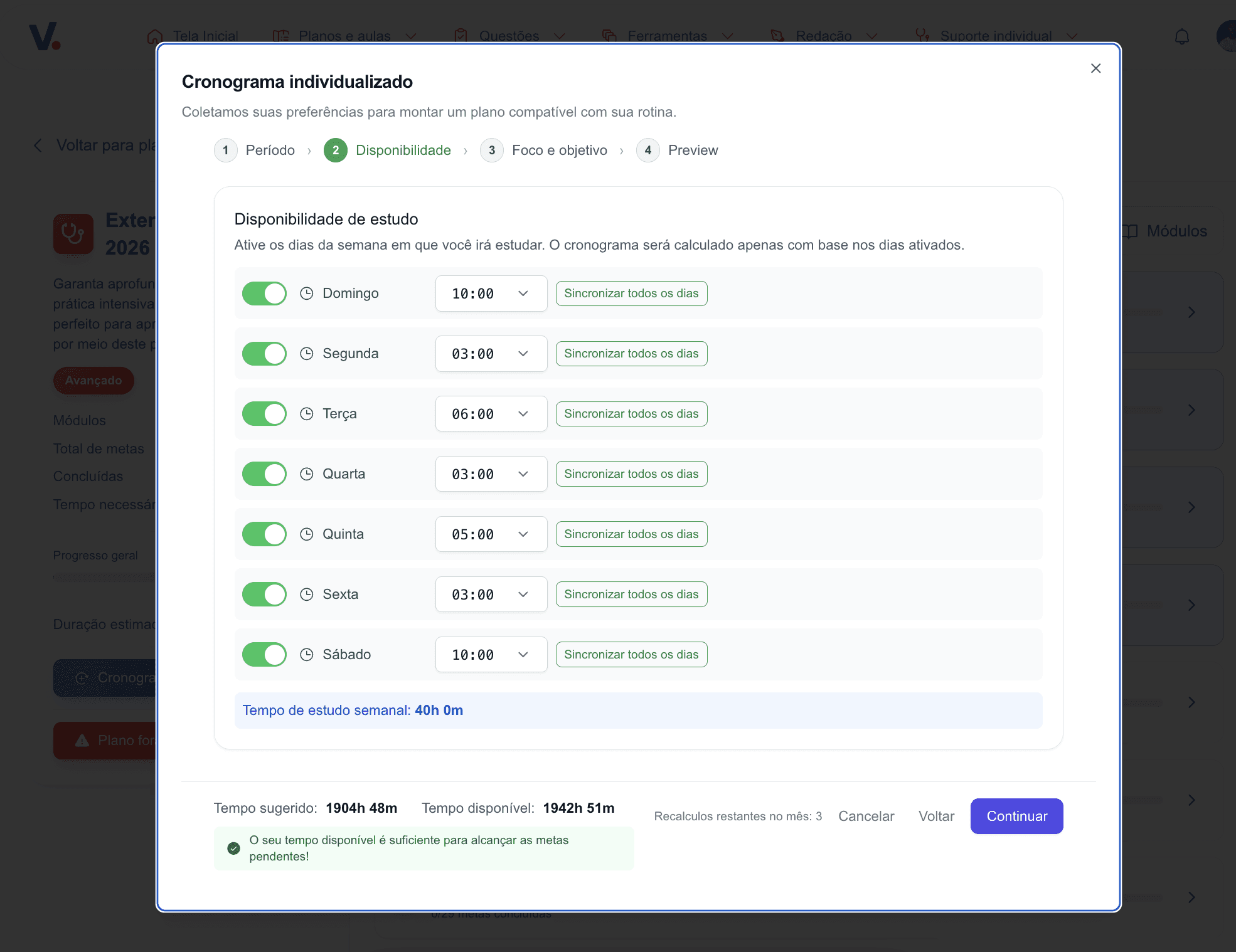
Task: Turn off the Quarta toggle
Action: pos(264,474)
